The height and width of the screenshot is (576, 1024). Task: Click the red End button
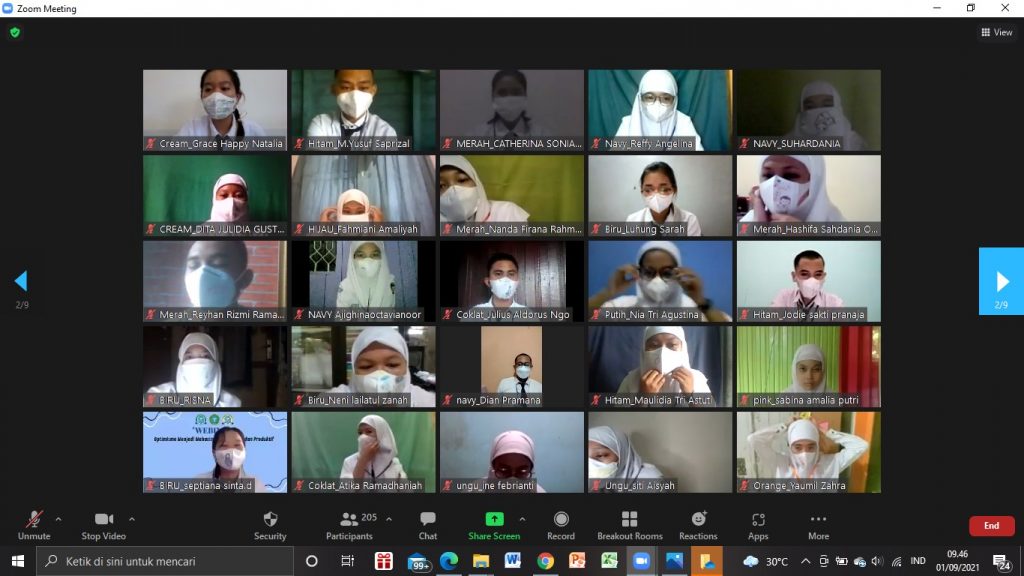[991, 526]
